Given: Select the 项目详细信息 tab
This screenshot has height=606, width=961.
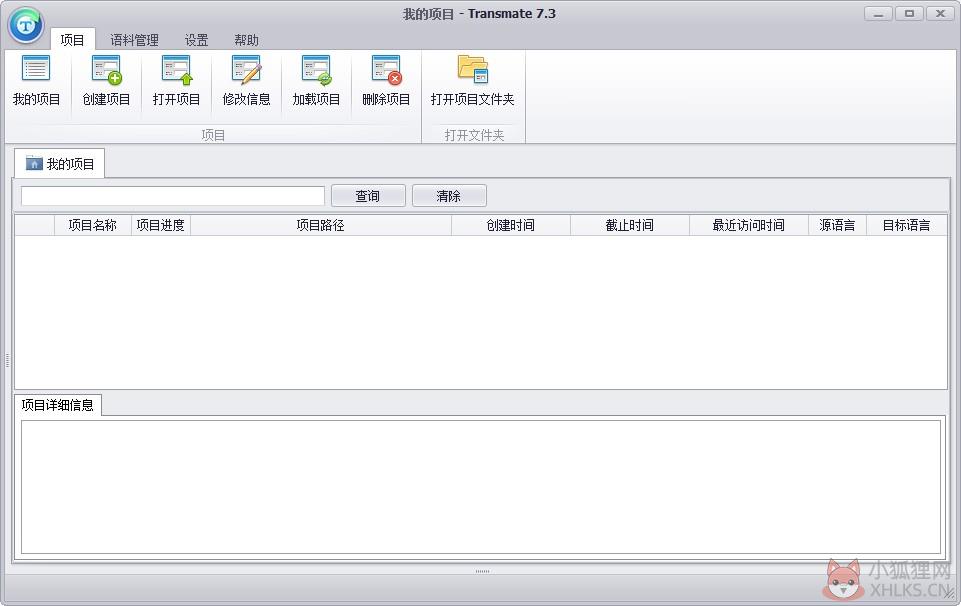Looking at the screenshot, I should pyautogui.click(x=58, y=405).
